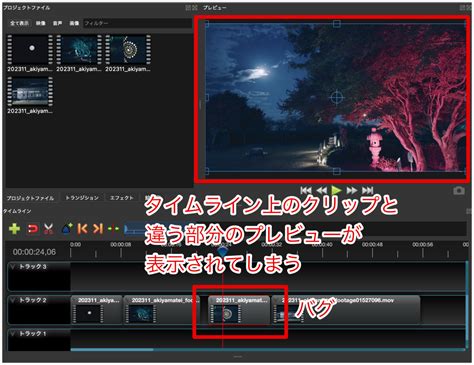Jump to next marker orange arrow icon
The image size is (474, 365).
click(98, 229)
